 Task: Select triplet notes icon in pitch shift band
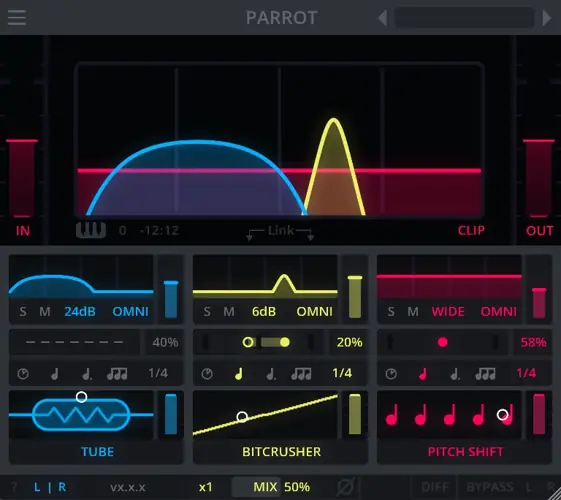[x=485, y=374]
